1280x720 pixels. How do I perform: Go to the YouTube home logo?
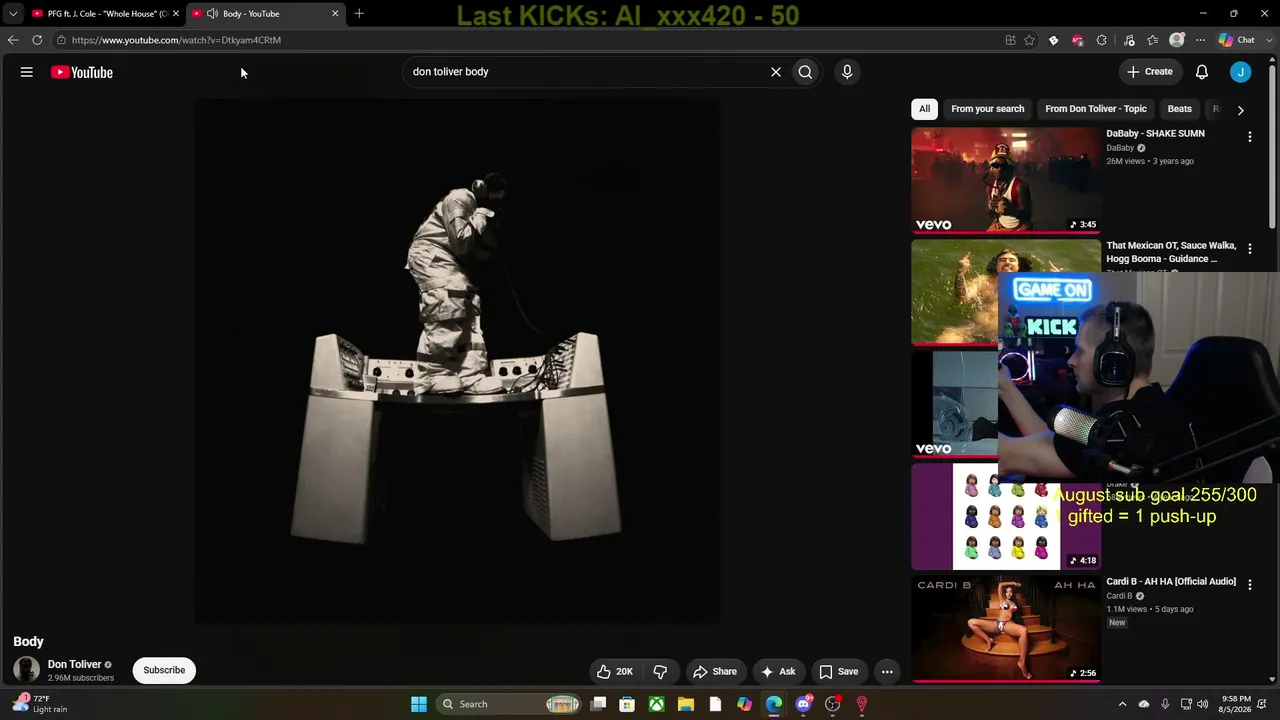[x=82, y=72]
